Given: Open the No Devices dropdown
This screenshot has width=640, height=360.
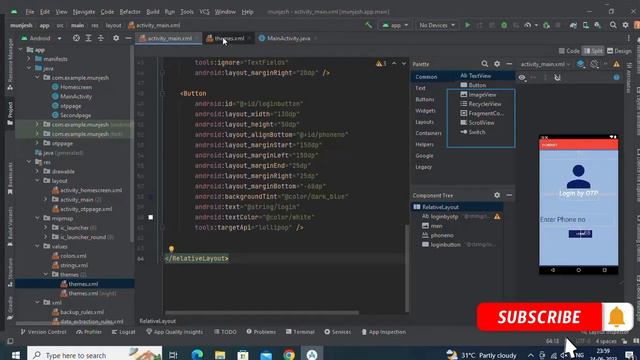Looking at the screenshot, I should (x=436, y=25).
